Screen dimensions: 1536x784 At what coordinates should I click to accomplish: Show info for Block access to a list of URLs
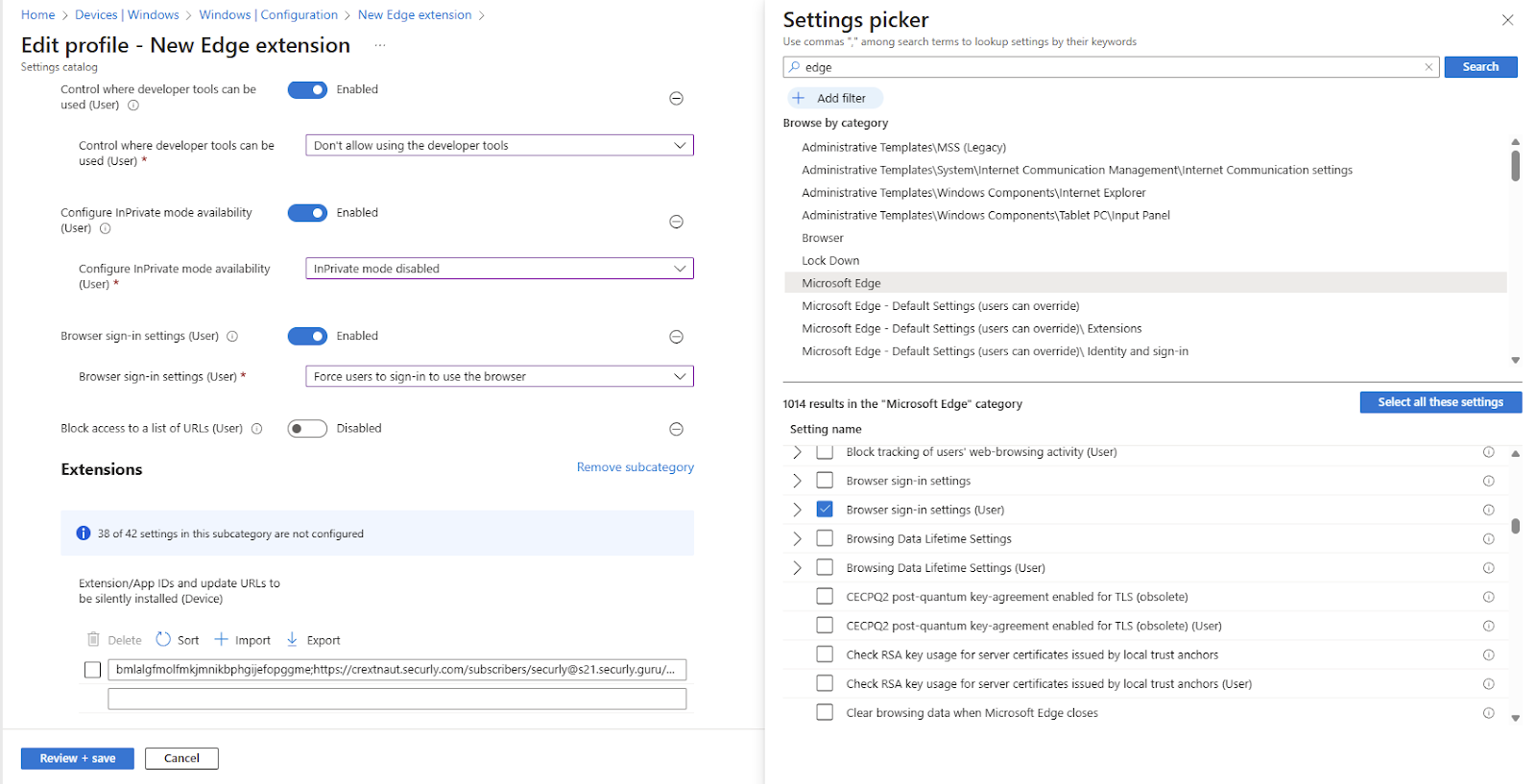(256, 429)
